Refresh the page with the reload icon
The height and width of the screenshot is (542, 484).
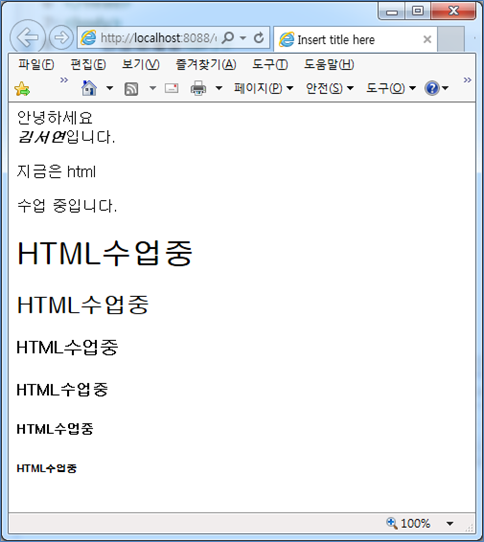point(259,37)
